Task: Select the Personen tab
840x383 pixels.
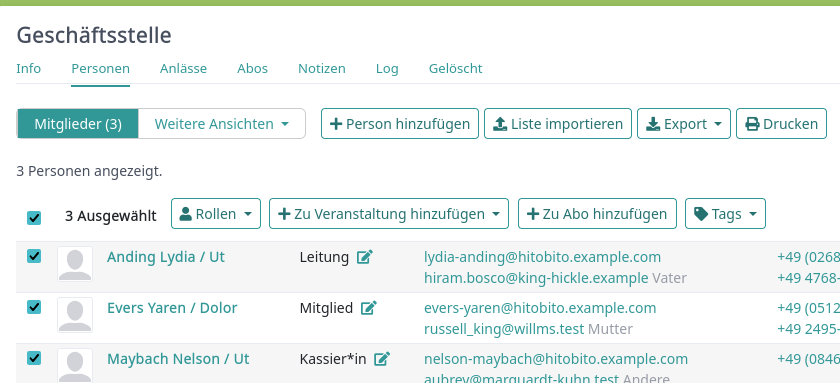Action: [101, 69]
